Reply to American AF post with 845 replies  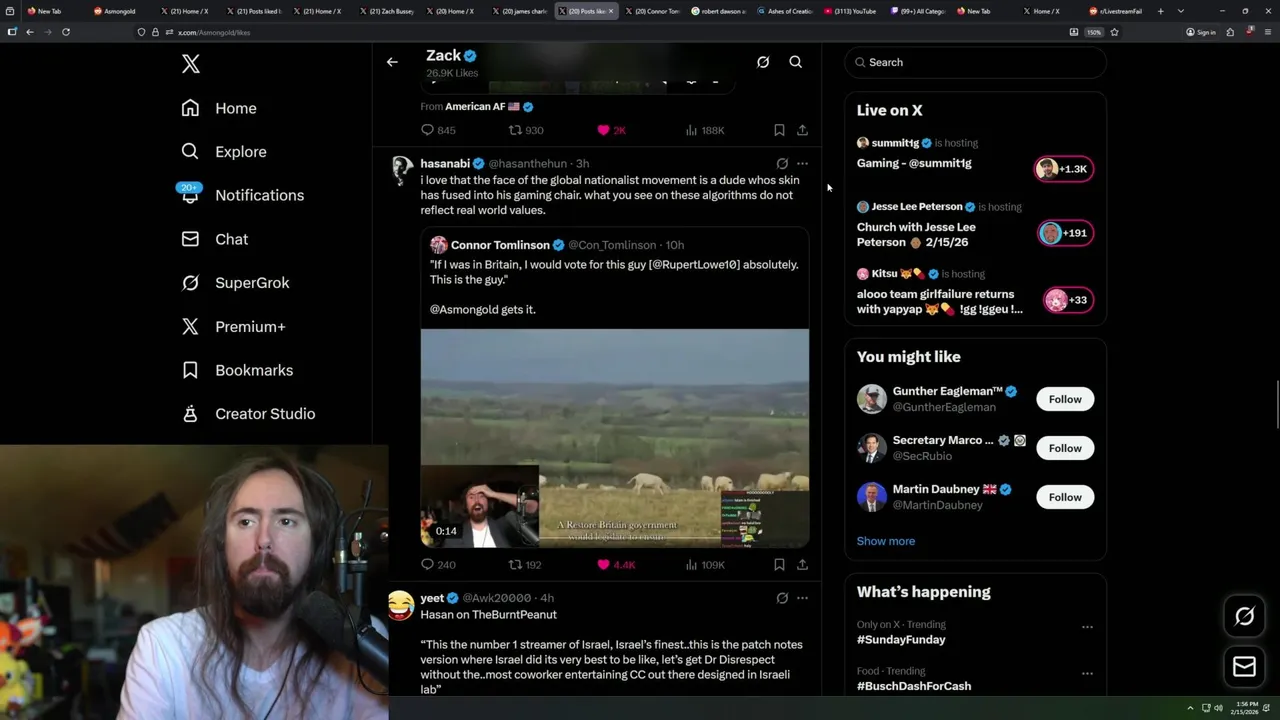(438, 130)
